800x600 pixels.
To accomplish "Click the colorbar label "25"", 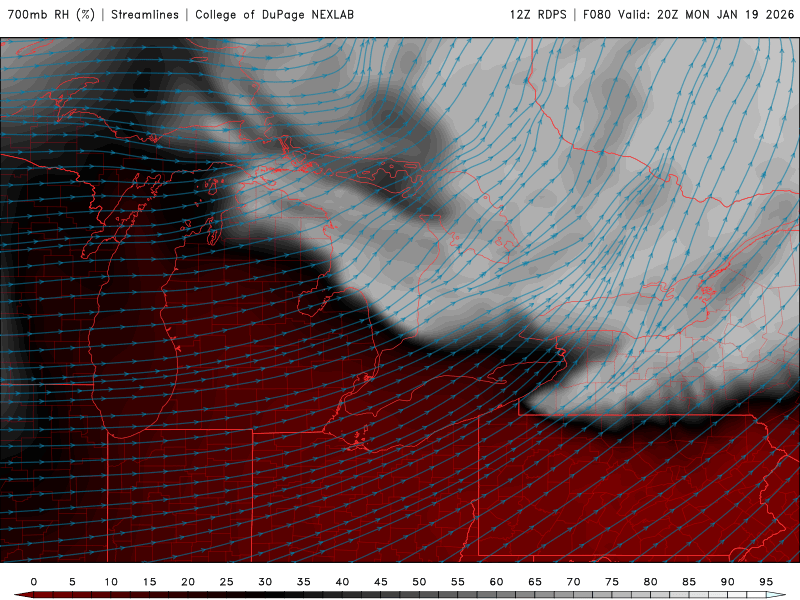I will point(227,582).
